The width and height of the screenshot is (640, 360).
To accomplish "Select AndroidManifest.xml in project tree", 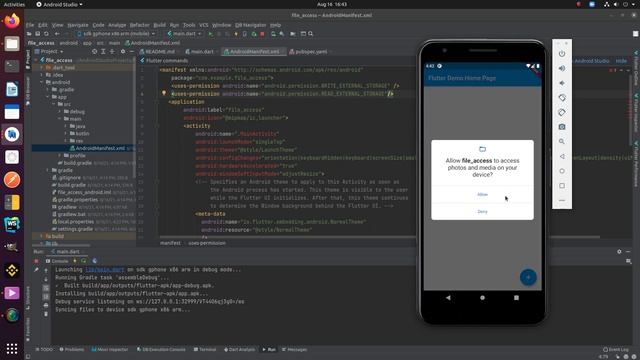I will (100, 148).
